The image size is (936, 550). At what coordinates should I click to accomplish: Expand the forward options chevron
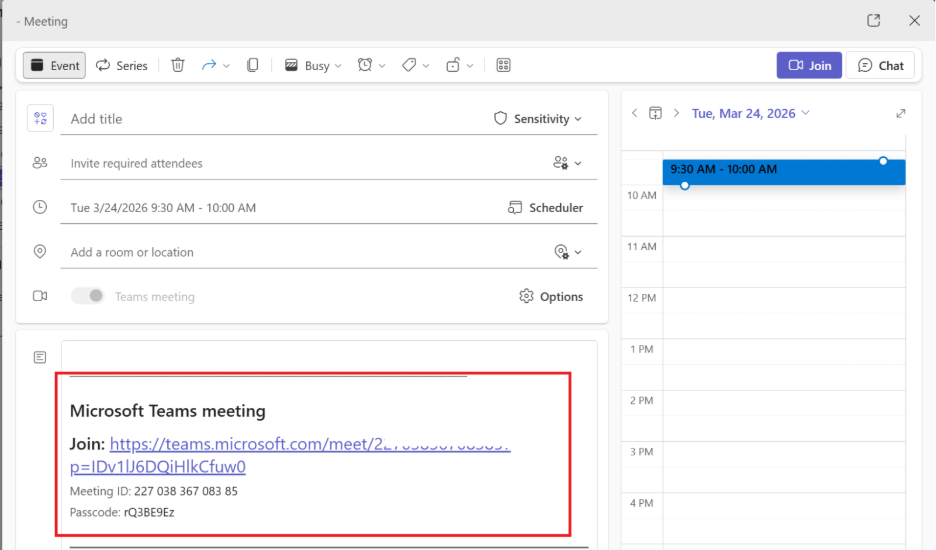[x=226, y=66]
